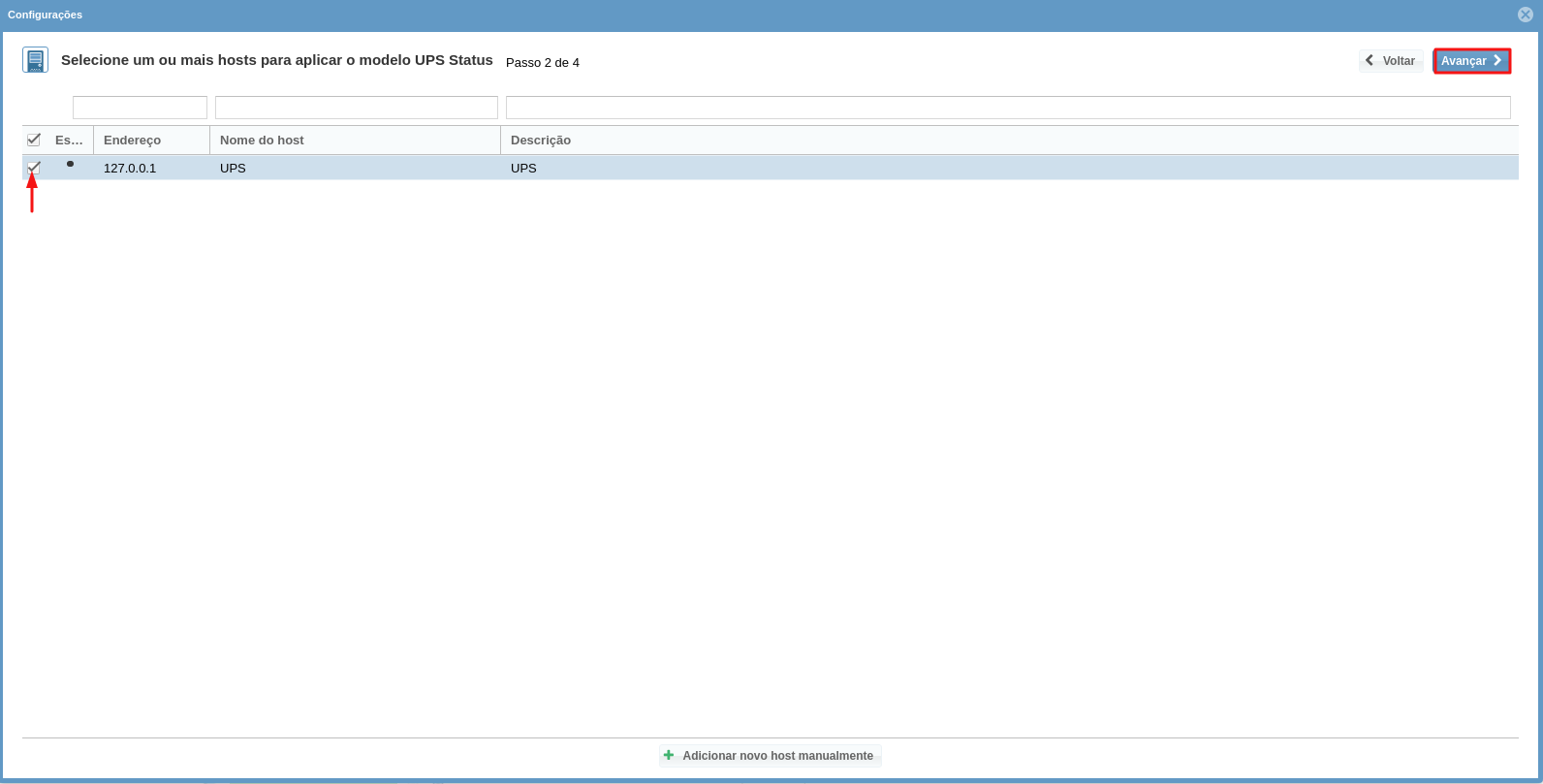Click the host server icon beside the title

(35, 60)
